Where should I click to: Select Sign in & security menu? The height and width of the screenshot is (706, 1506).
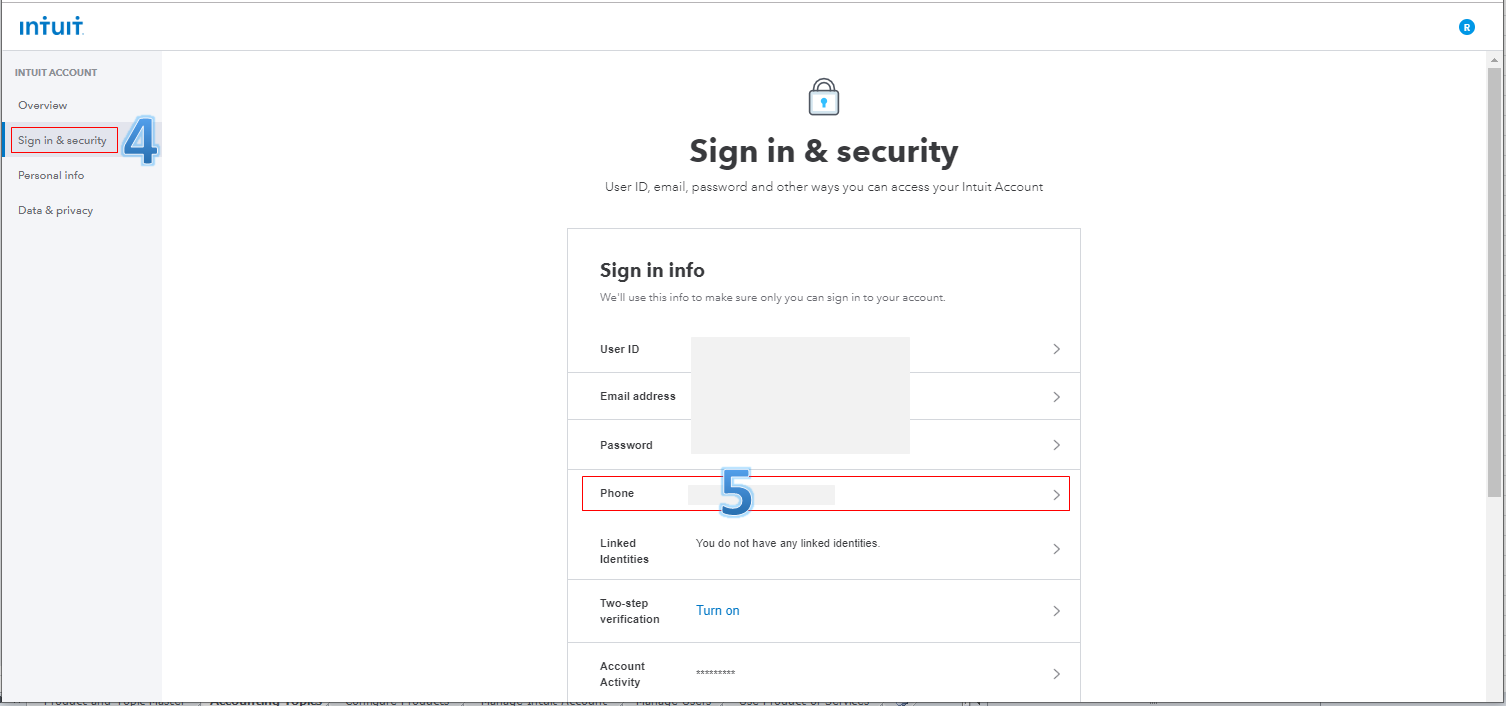(62, 140)
